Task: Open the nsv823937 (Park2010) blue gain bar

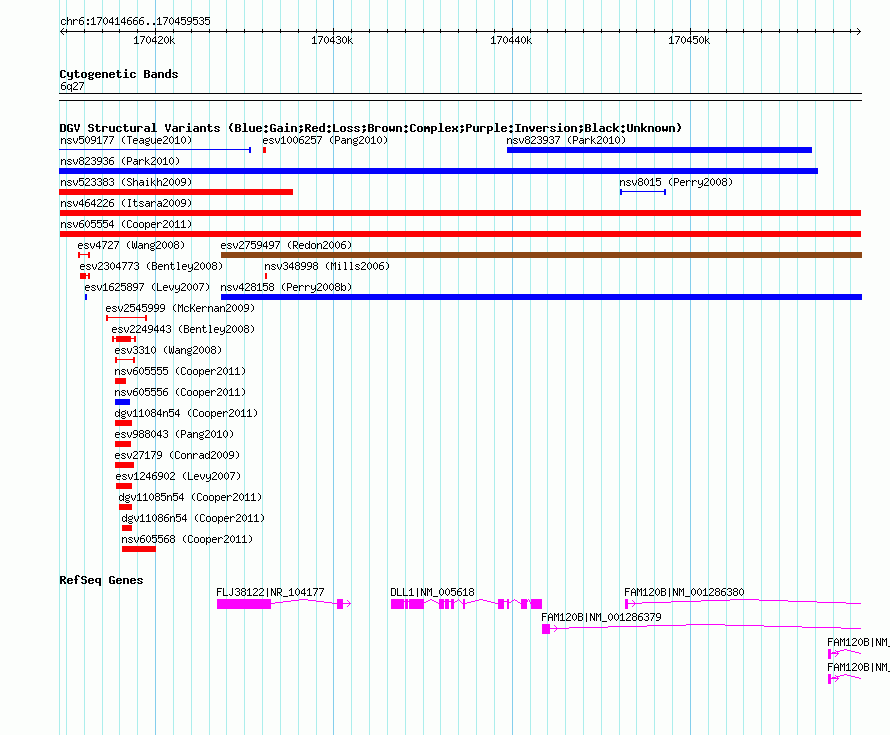Action: point(659,150)
